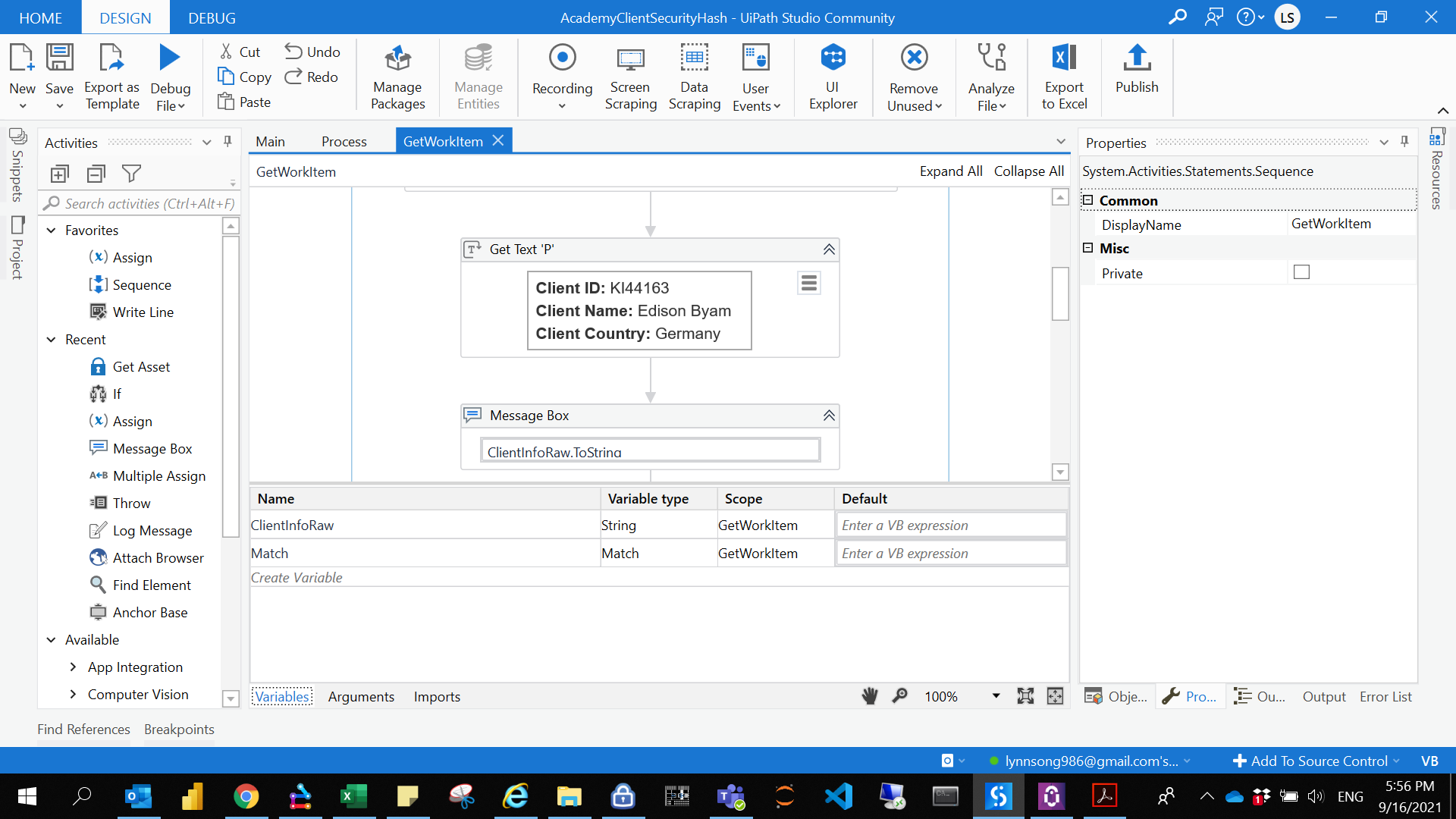Collapse the Message Box activity
The width and height of the screenshot is (1456, 819).
tap(829, 416)
